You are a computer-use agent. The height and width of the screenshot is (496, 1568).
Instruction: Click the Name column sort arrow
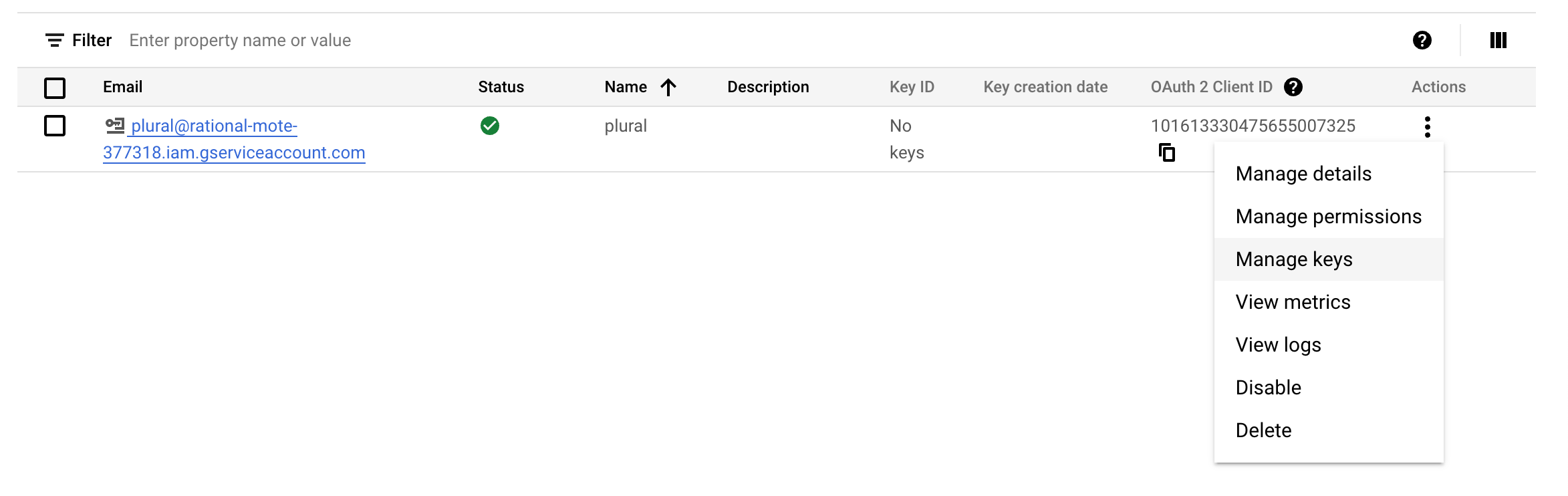click(668, 87)
